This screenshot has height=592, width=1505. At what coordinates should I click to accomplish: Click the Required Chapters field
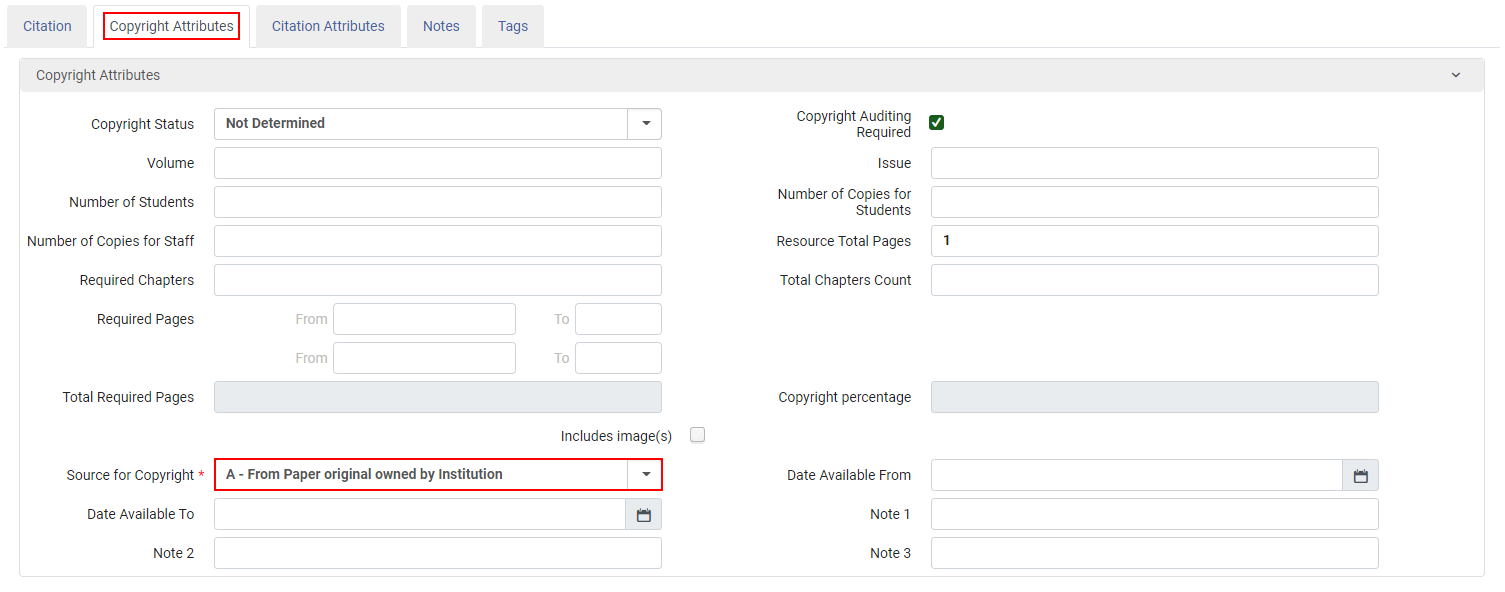pyautogui.click(x=438, y=280)
